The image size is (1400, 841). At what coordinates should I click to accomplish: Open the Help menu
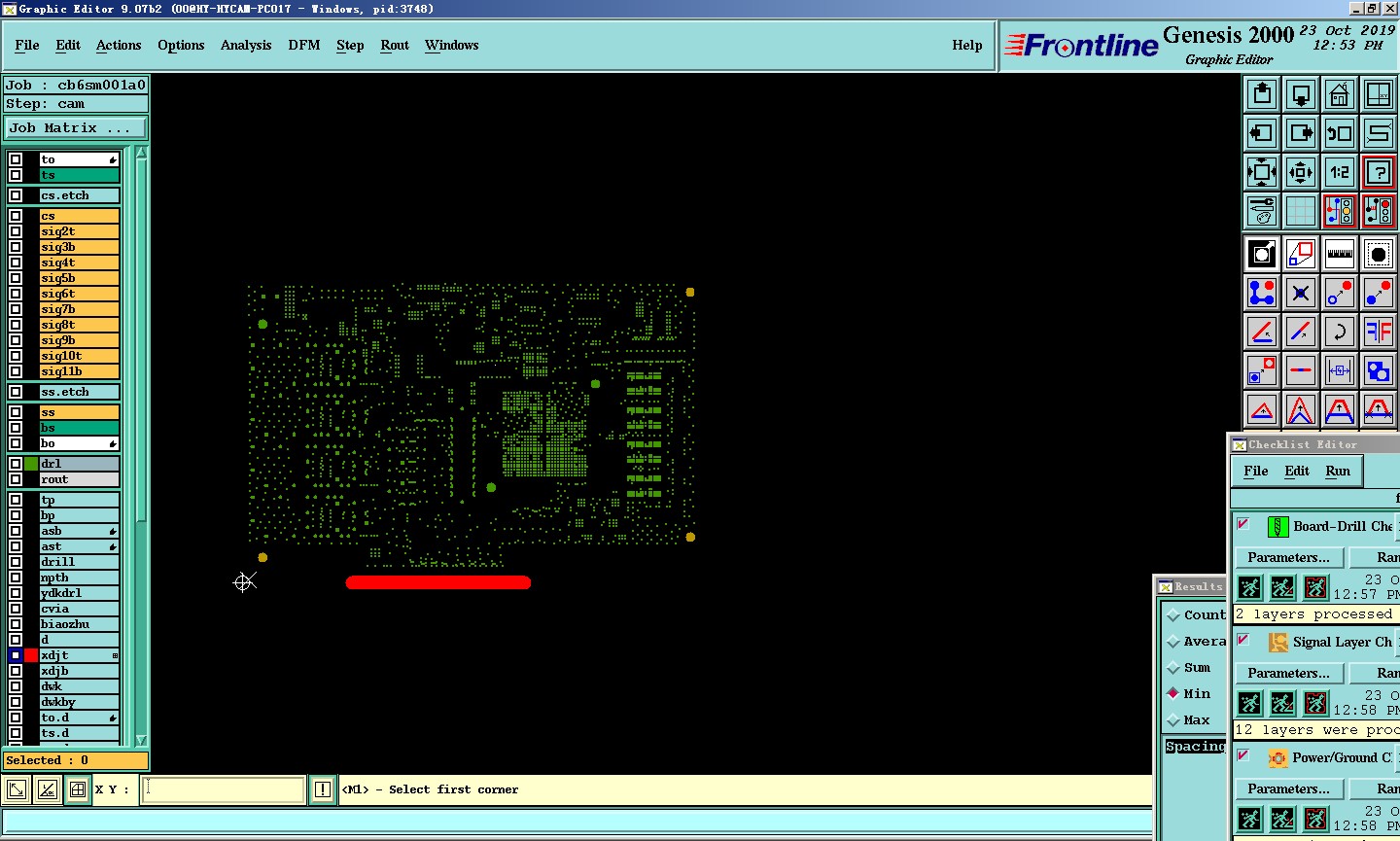(967, 46)
